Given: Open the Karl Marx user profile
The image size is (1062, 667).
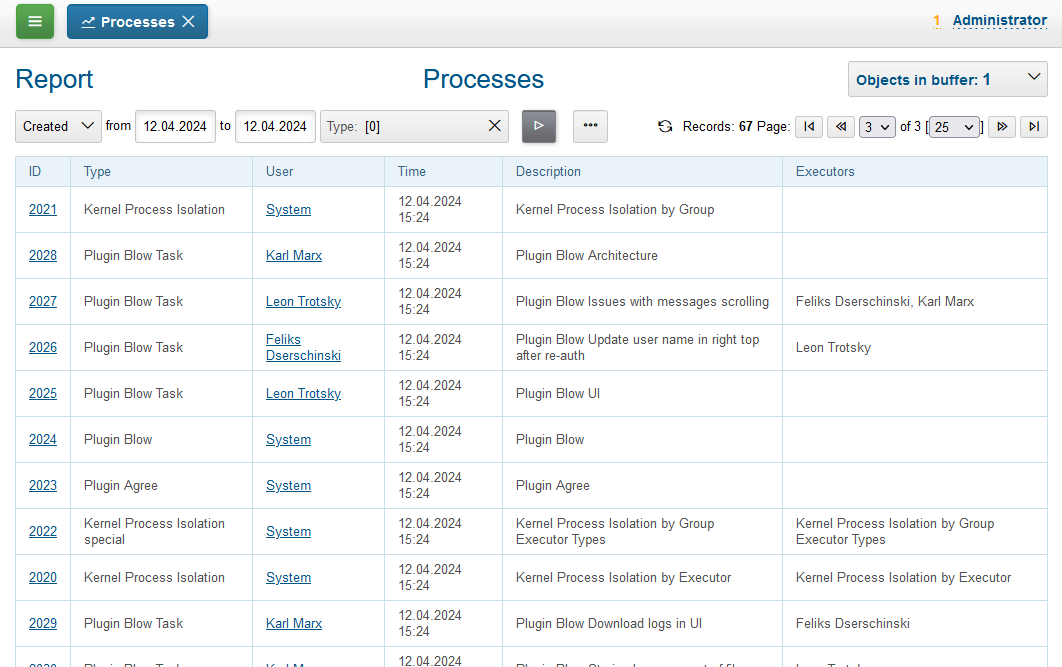Looking at the screenshot, I should click(293, 255).
